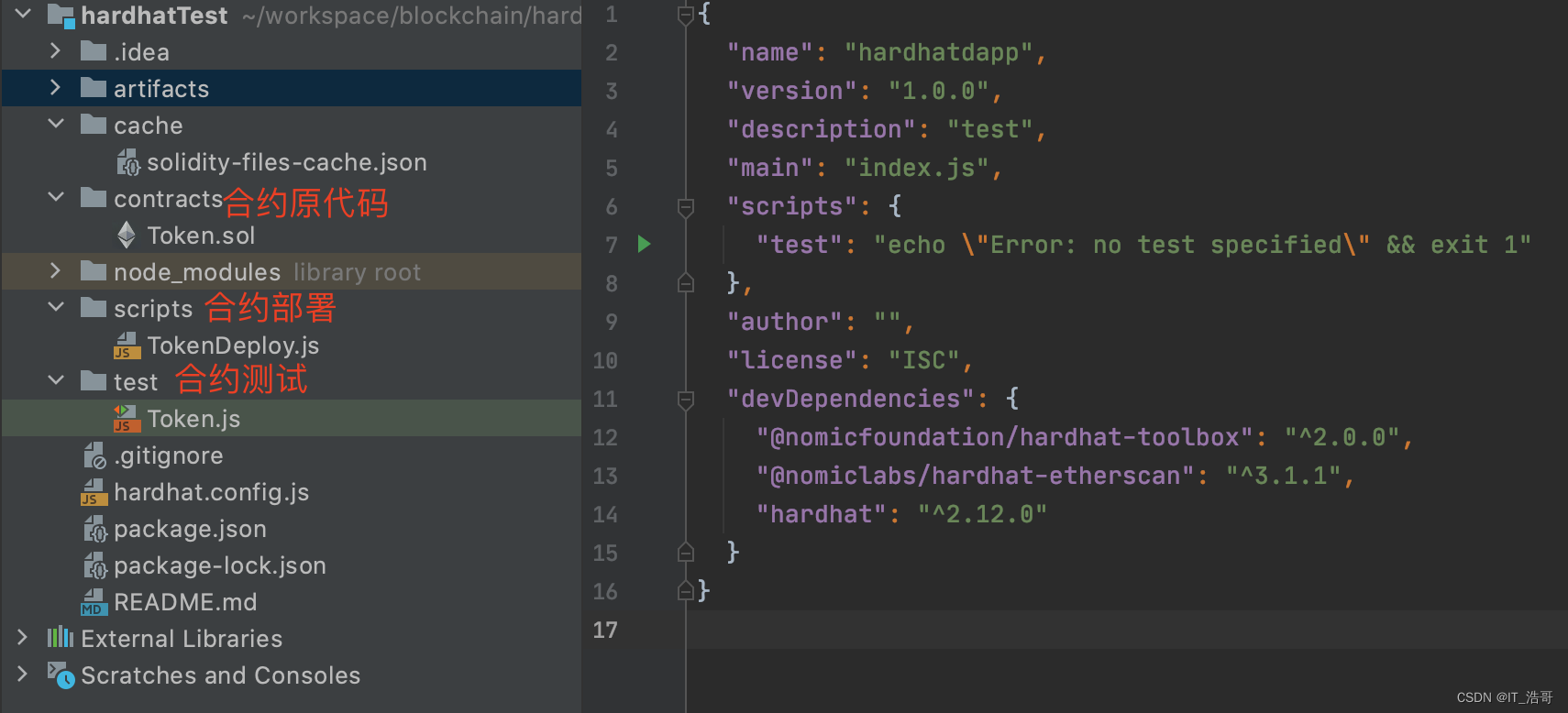Open Token.js test file
This screenshot has height=713, width=1568.
(193, 419)
